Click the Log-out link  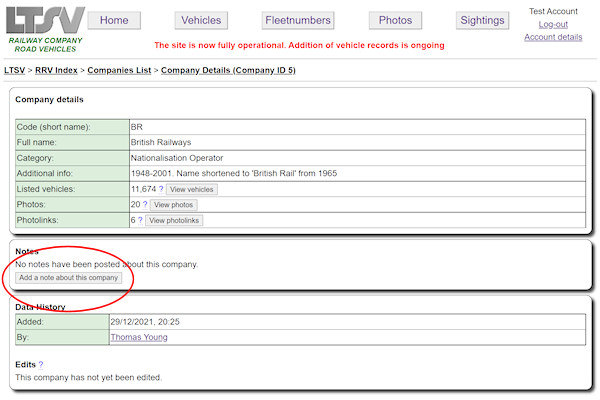tap(553, 24)
